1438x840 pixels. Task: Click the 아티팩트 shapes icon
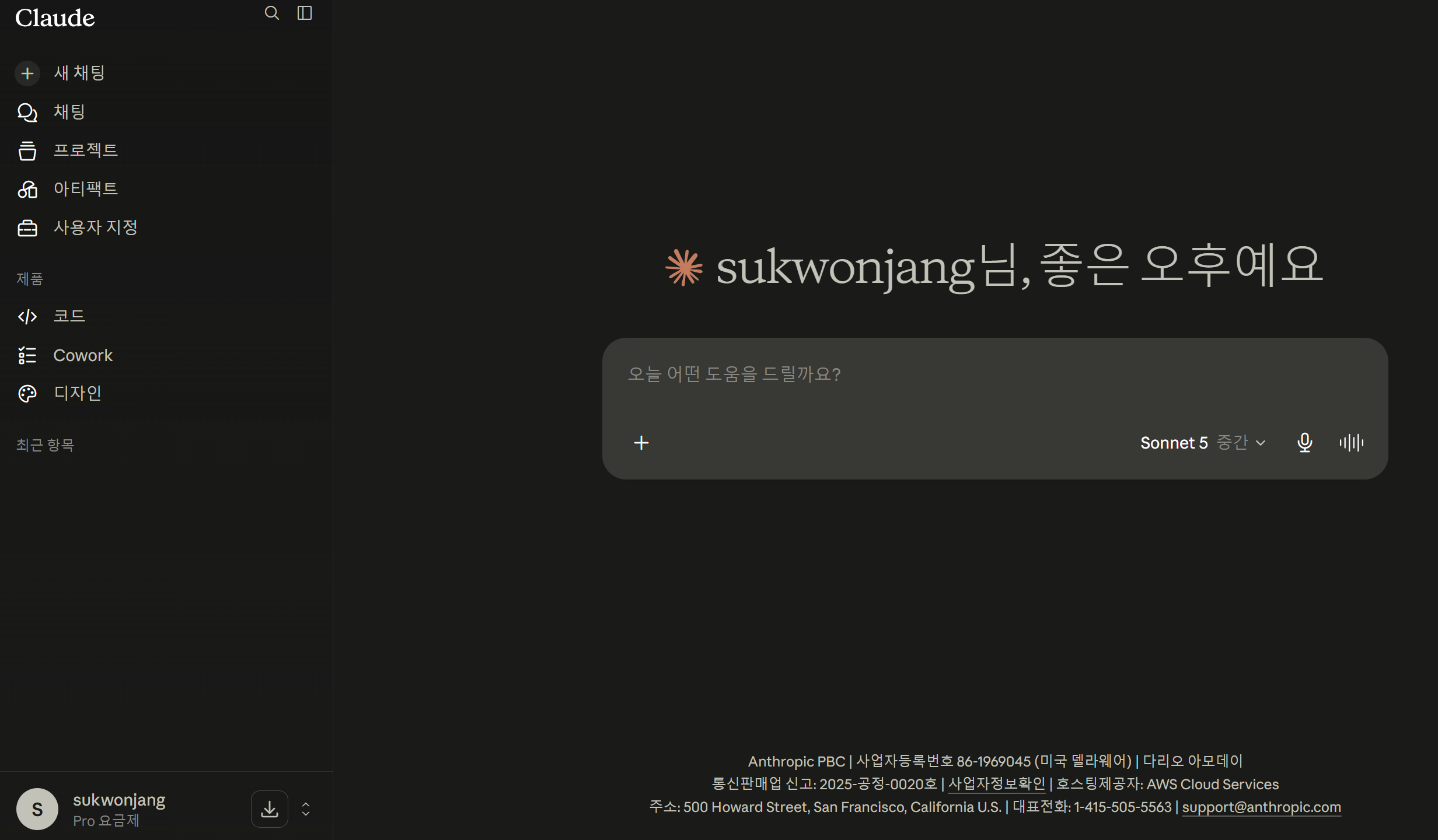pos(27,189)
